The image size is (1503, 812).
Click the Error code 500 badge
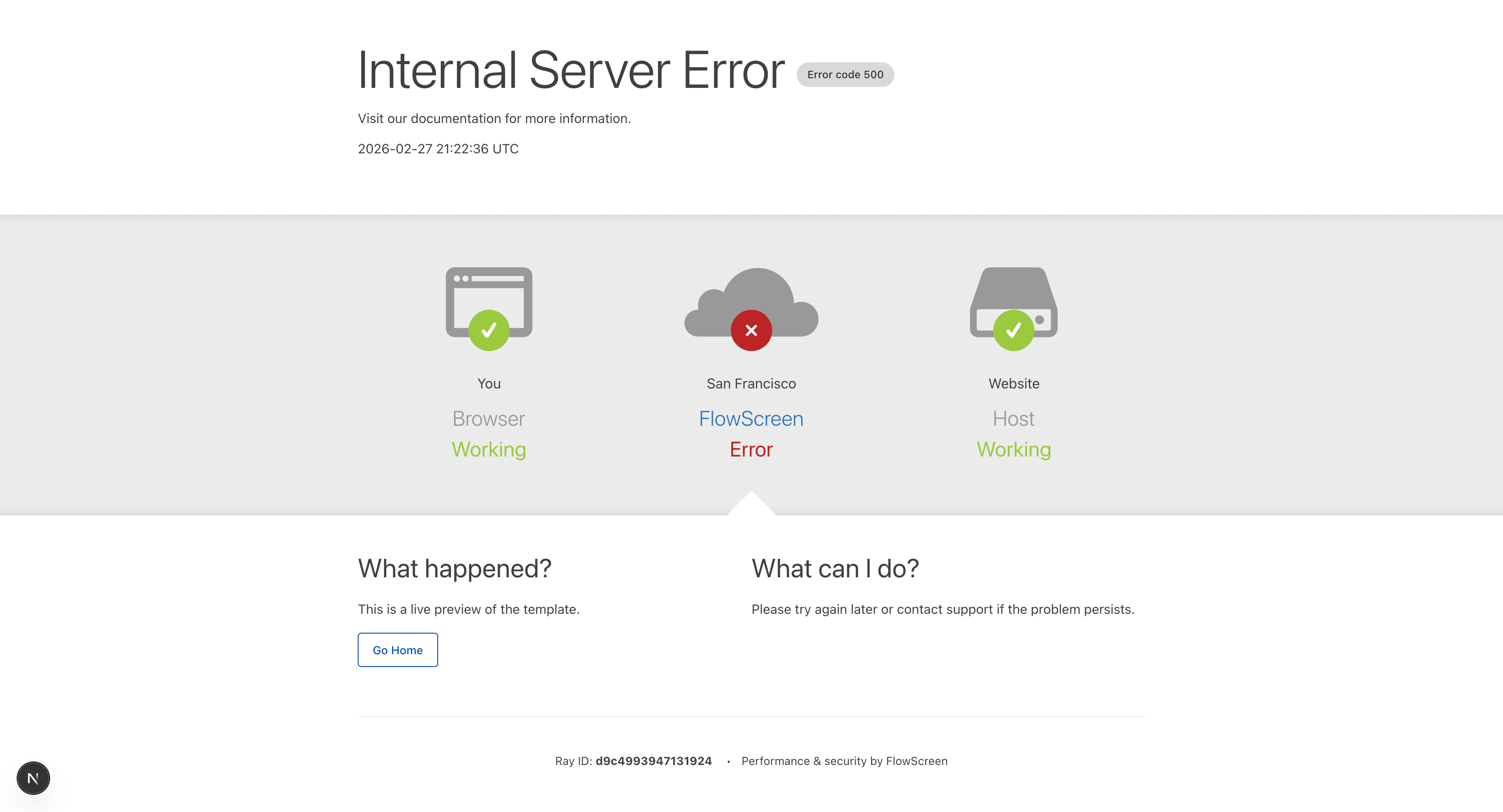846,75
